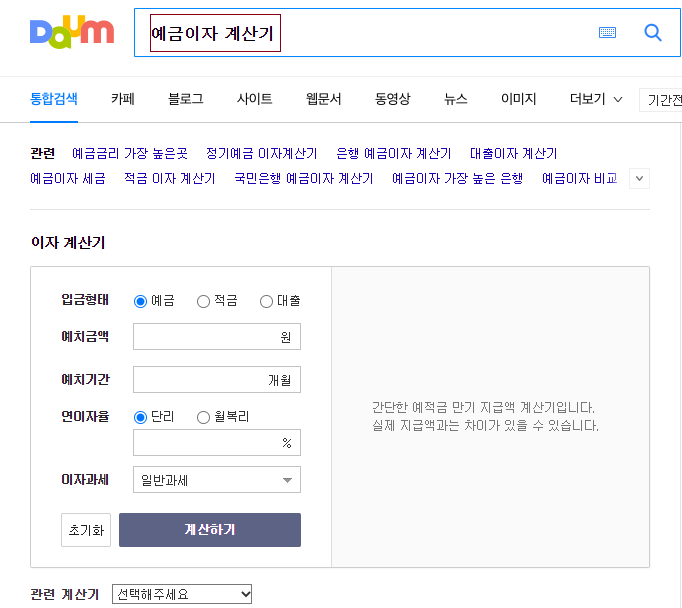Select the 적금 radio button

click(x=203, y=301)
